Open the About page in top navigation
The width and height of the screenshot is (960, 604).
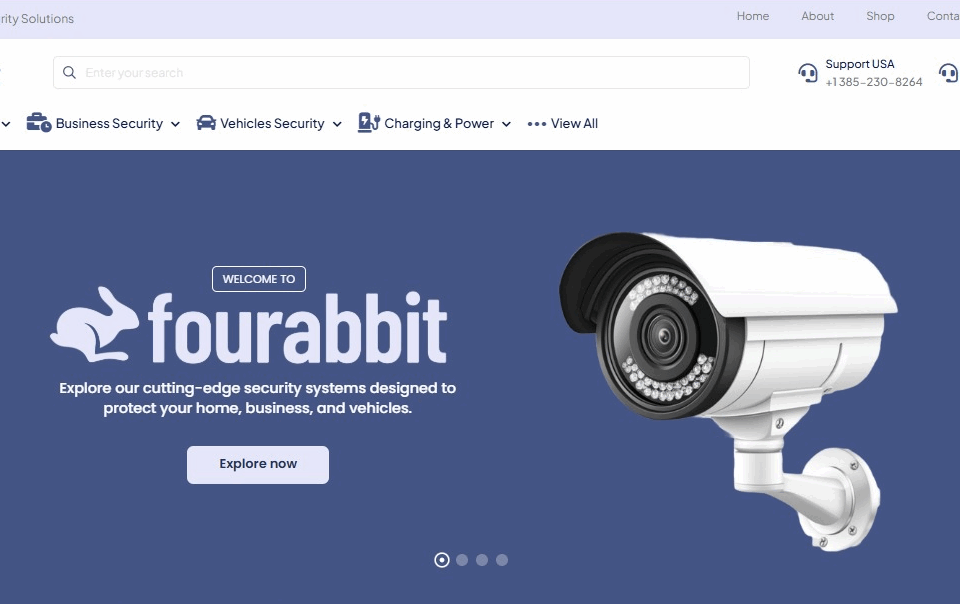click(x=817, y=17)
